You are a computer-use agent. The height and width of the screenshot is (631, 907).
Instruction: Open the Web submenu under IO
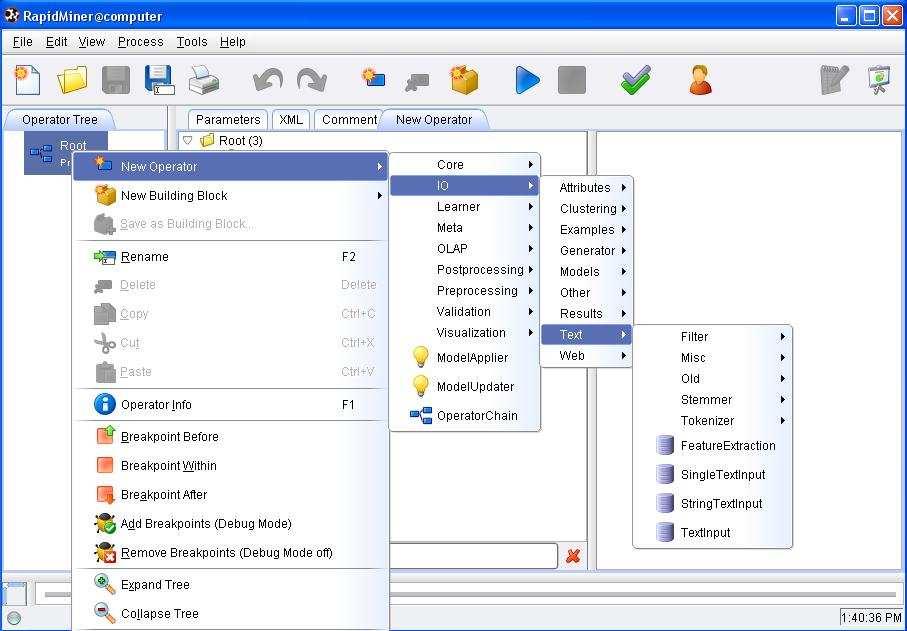click(586, 356)
